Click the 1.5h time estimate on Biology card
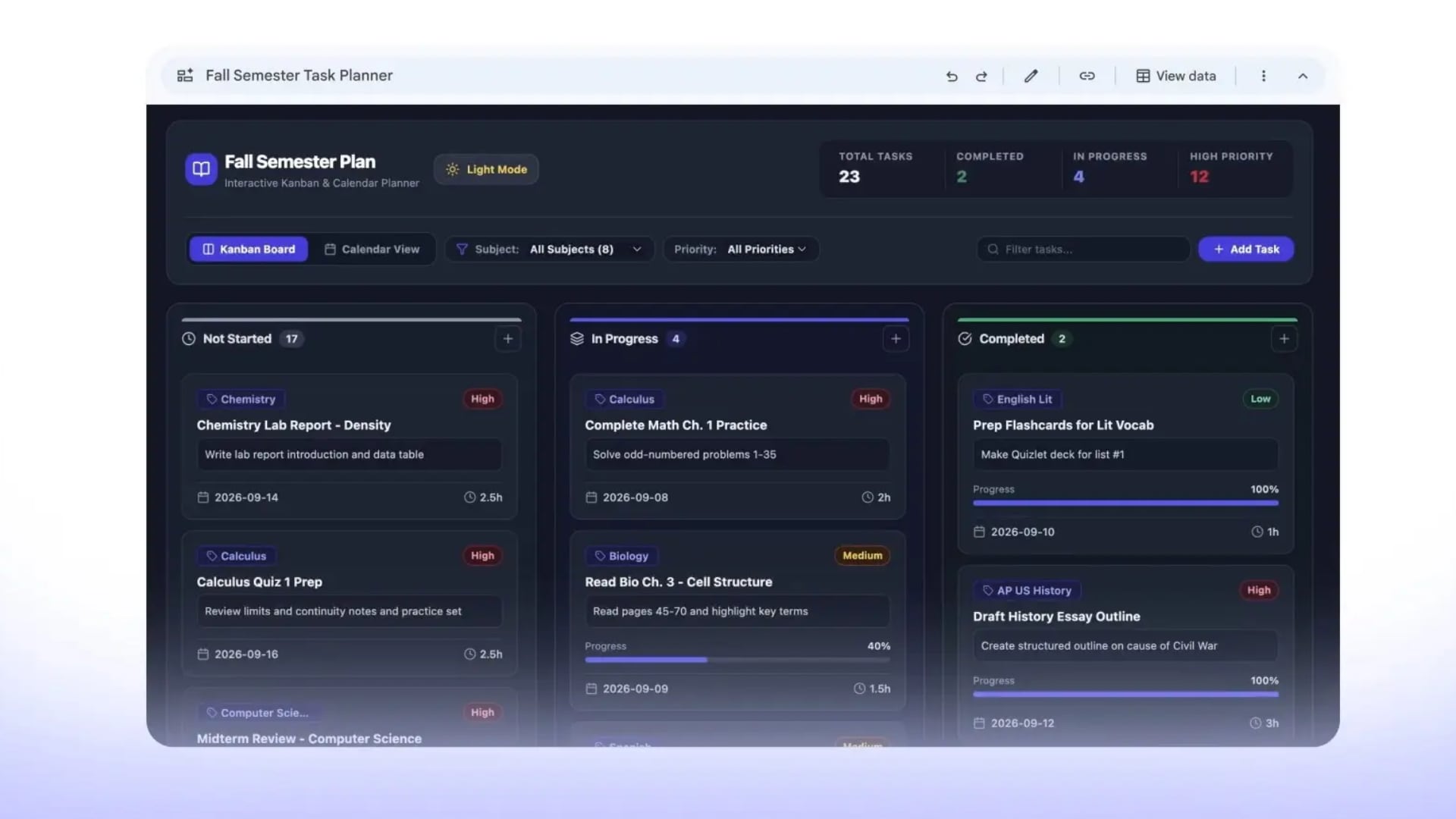The image size is (1456, 819). click(872, 689)
